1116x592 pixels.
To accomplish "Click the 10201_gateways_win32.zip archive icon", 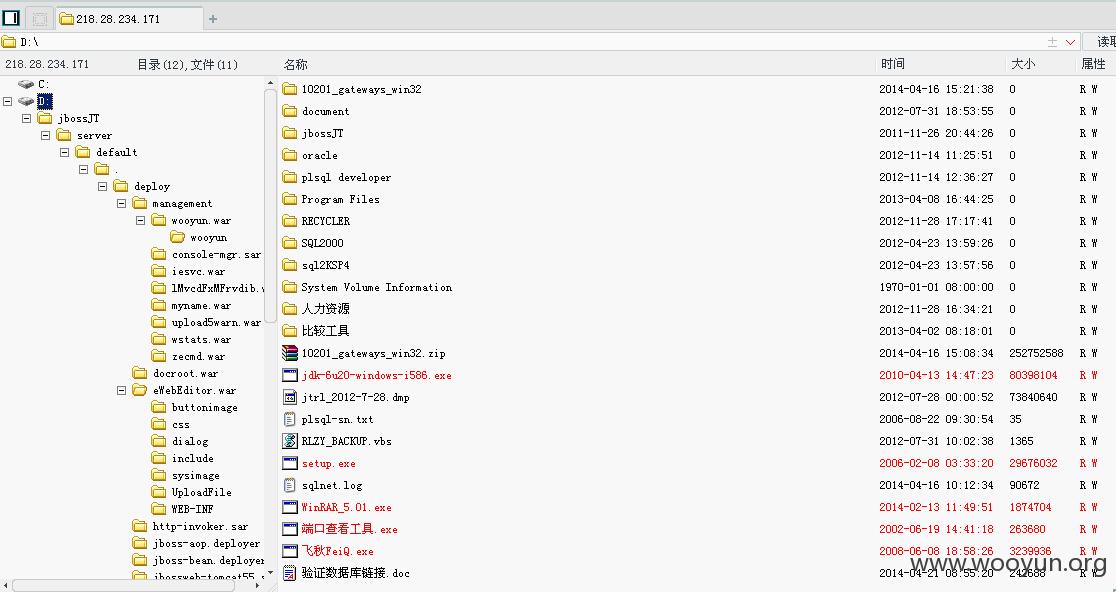I will [290, 353].
